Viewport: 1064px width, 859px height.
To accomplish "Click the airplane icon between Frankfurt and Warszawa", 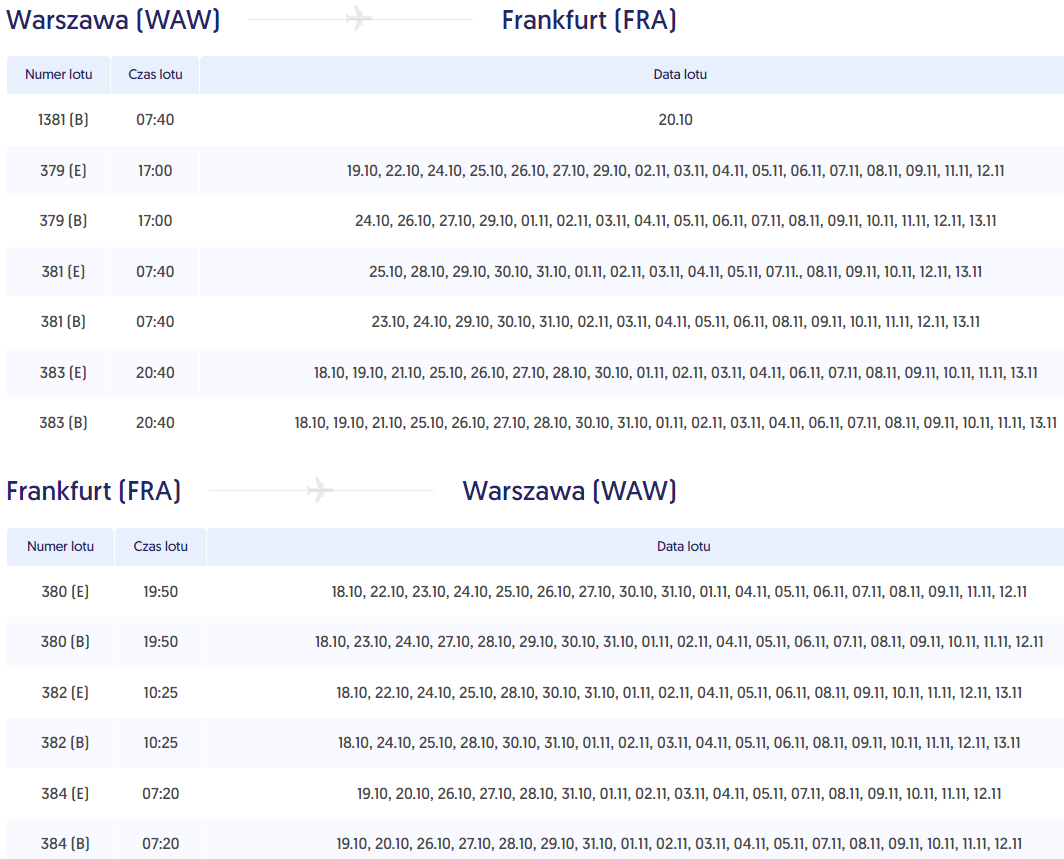I will (x=320, y=490).
